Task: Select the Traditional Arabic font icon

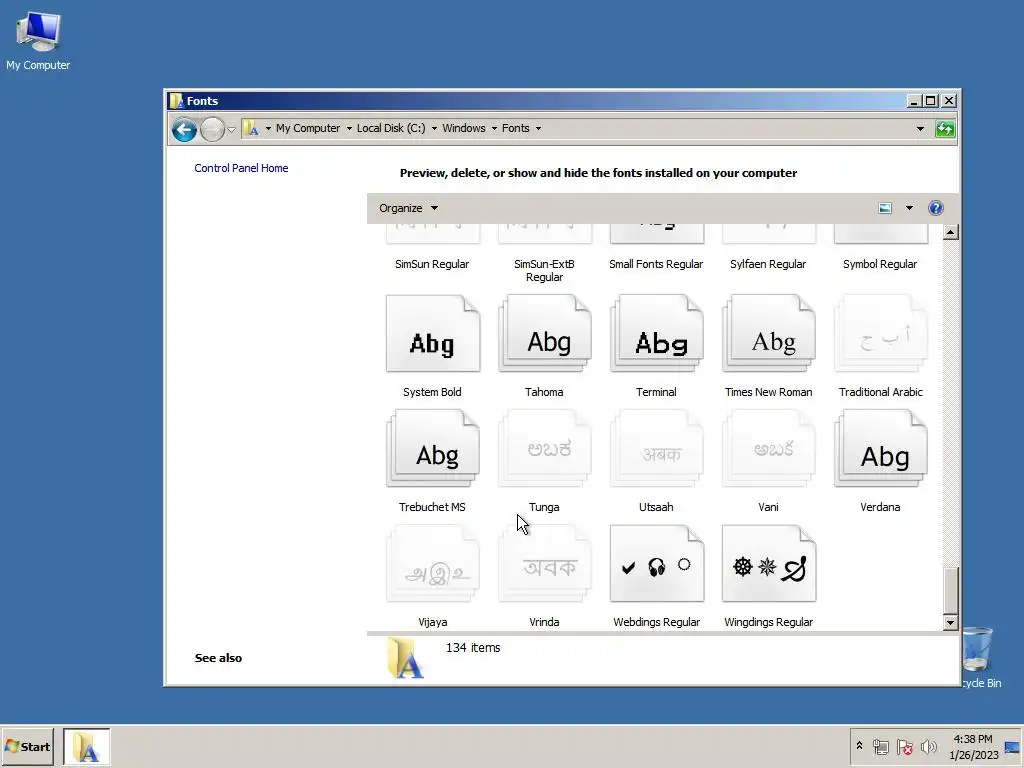Action: coord(881,334)
